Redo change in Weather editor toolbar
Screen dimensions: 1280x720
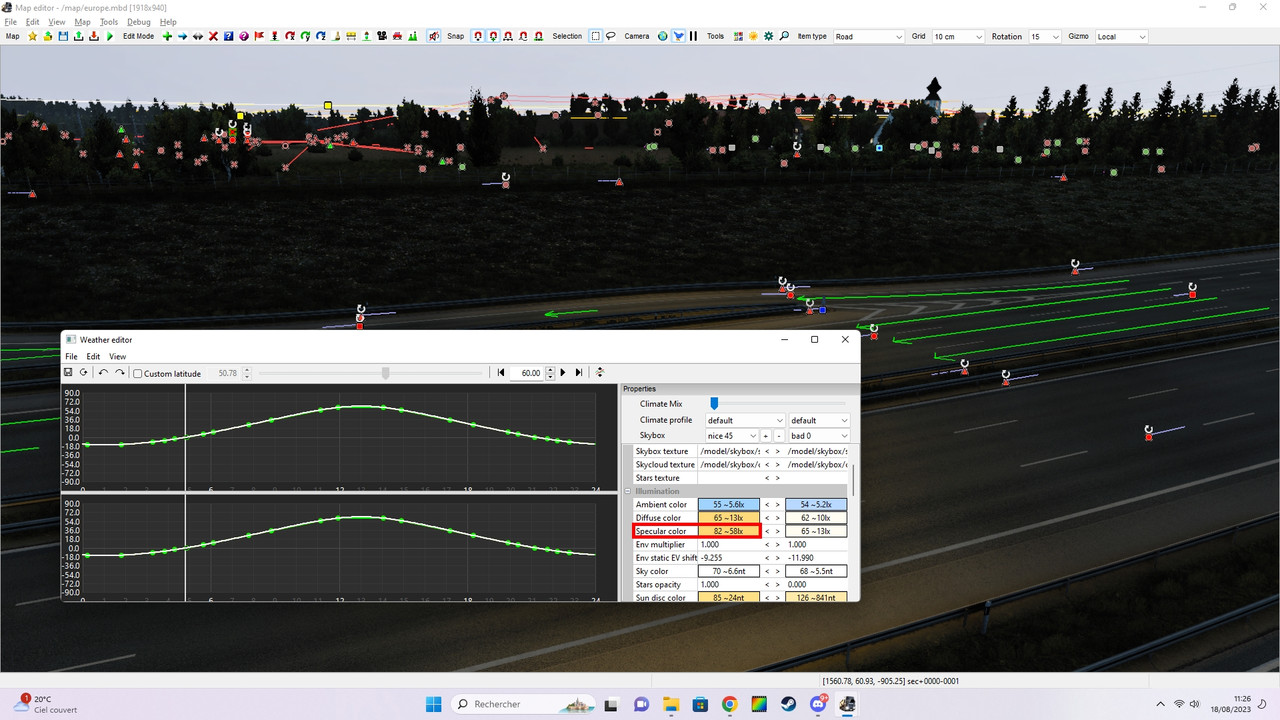(120, 372)
